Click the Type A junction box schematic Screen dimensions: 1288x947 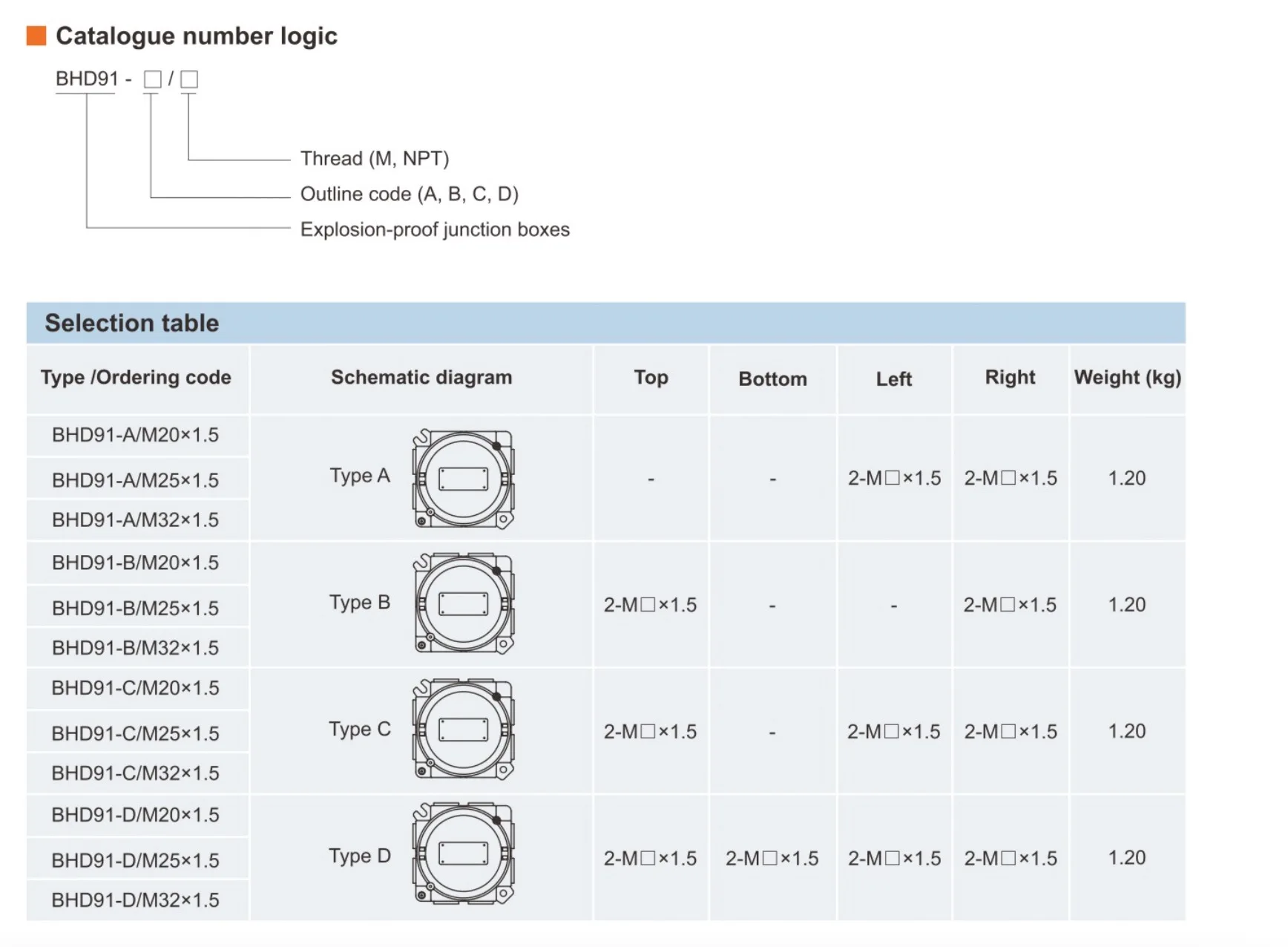tap(463, 479)
